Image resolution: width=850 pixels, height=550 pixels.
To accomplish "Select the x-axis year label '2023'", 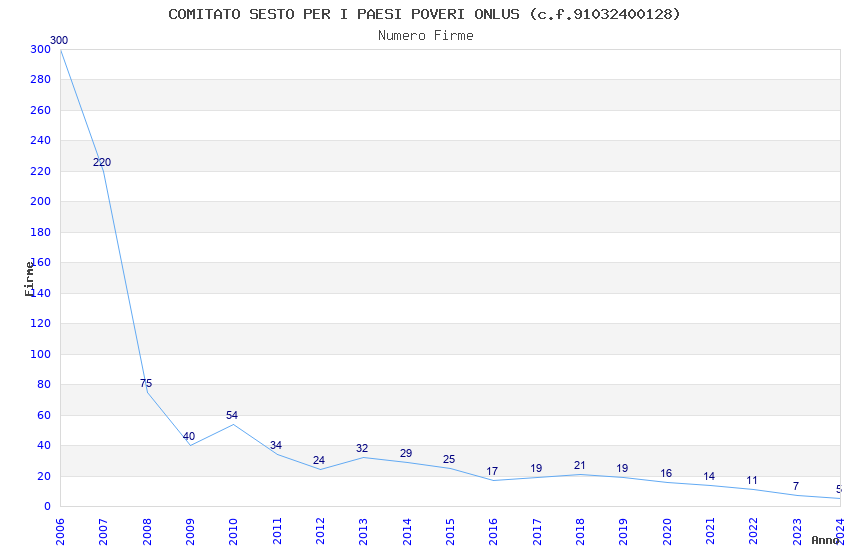I will 797,531.
